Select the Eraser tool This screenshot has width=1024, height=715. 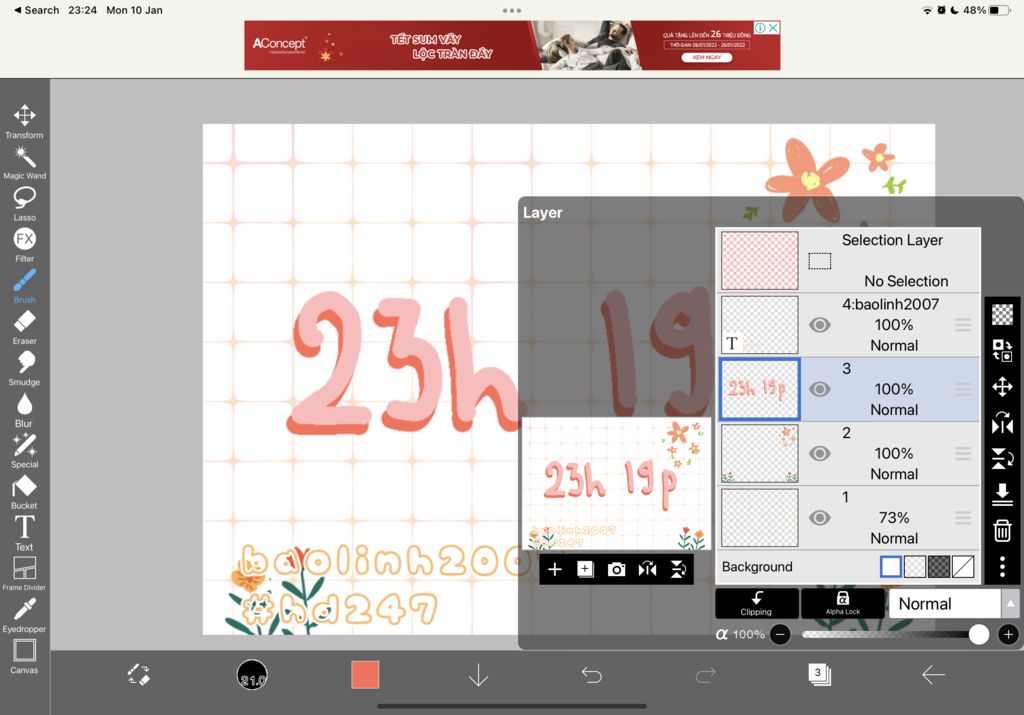pyautogui.click(x=24, y=327)
